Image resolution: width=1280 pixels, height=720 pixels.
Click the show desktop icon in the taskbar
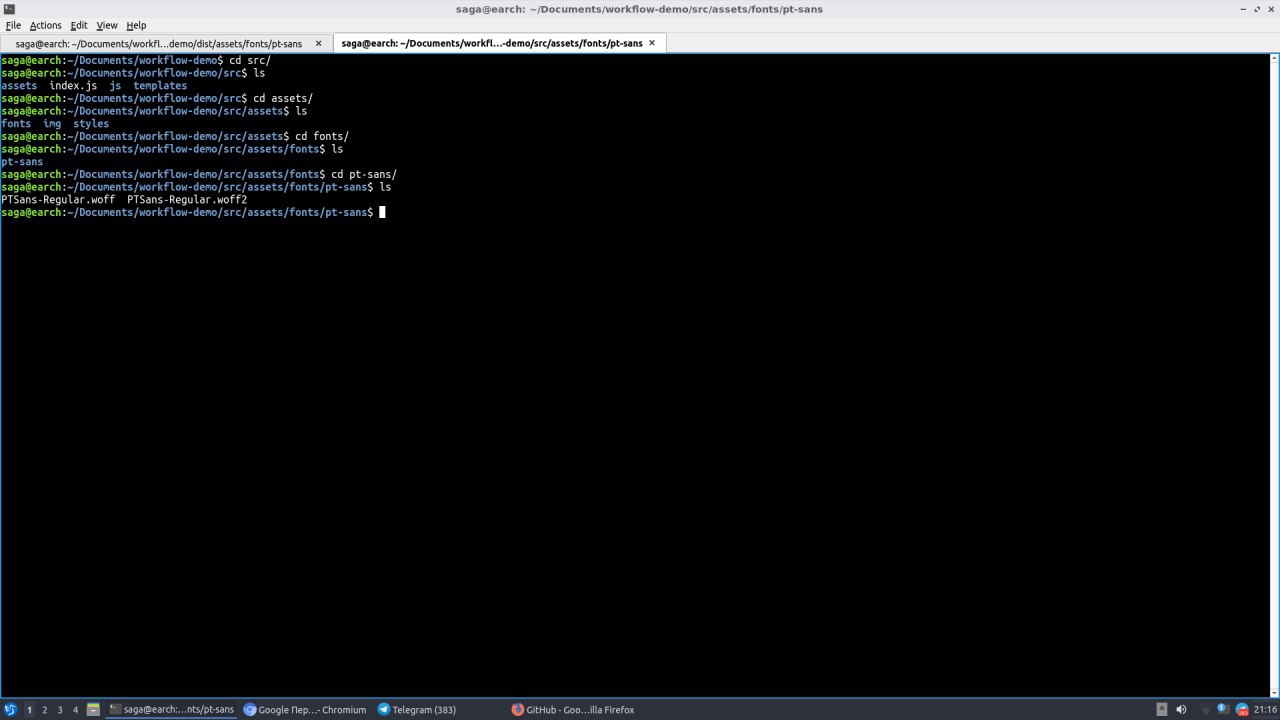[x=93, y=710]
